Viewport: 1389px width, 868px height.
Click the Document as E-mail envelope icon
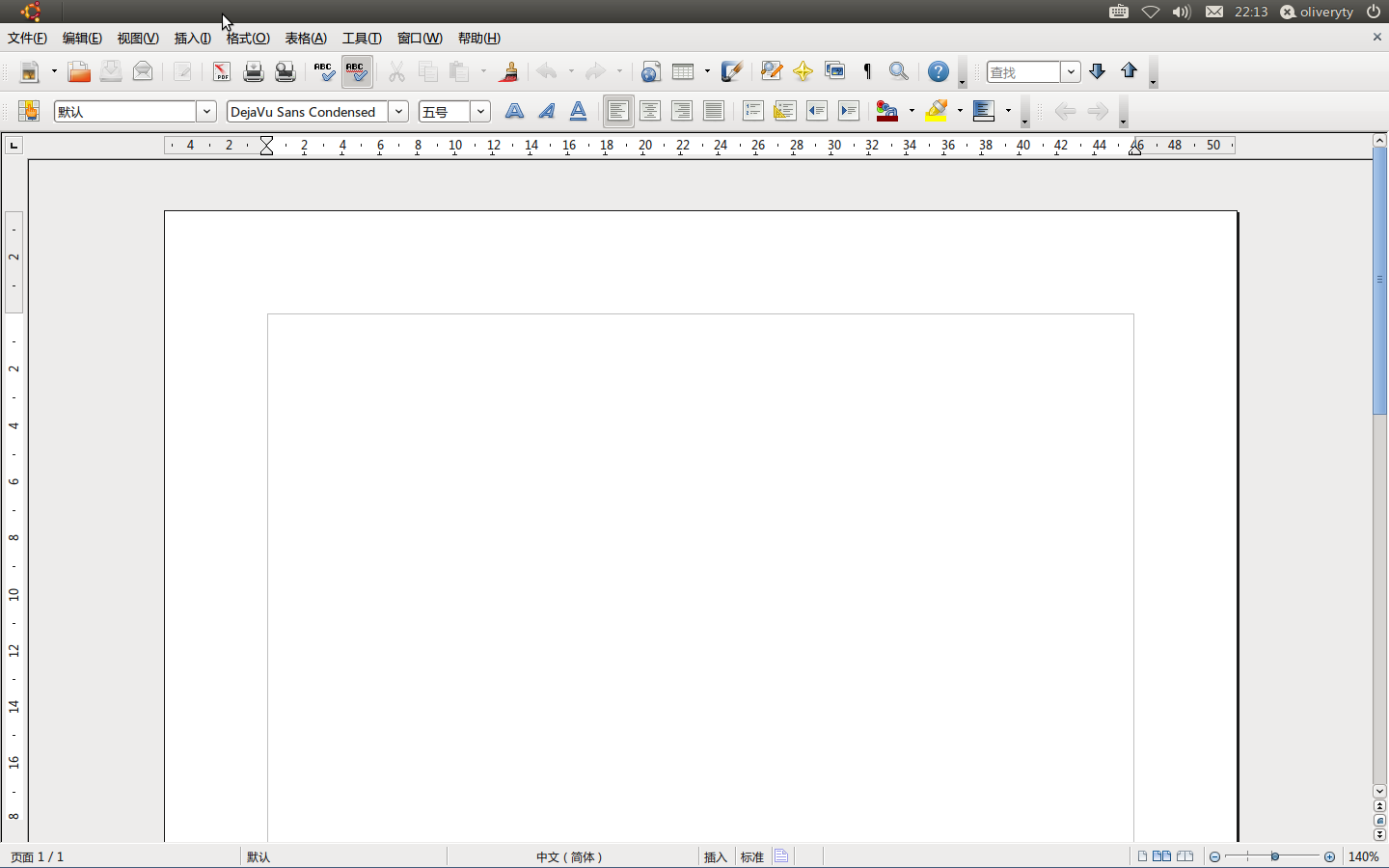click(143, 71)
